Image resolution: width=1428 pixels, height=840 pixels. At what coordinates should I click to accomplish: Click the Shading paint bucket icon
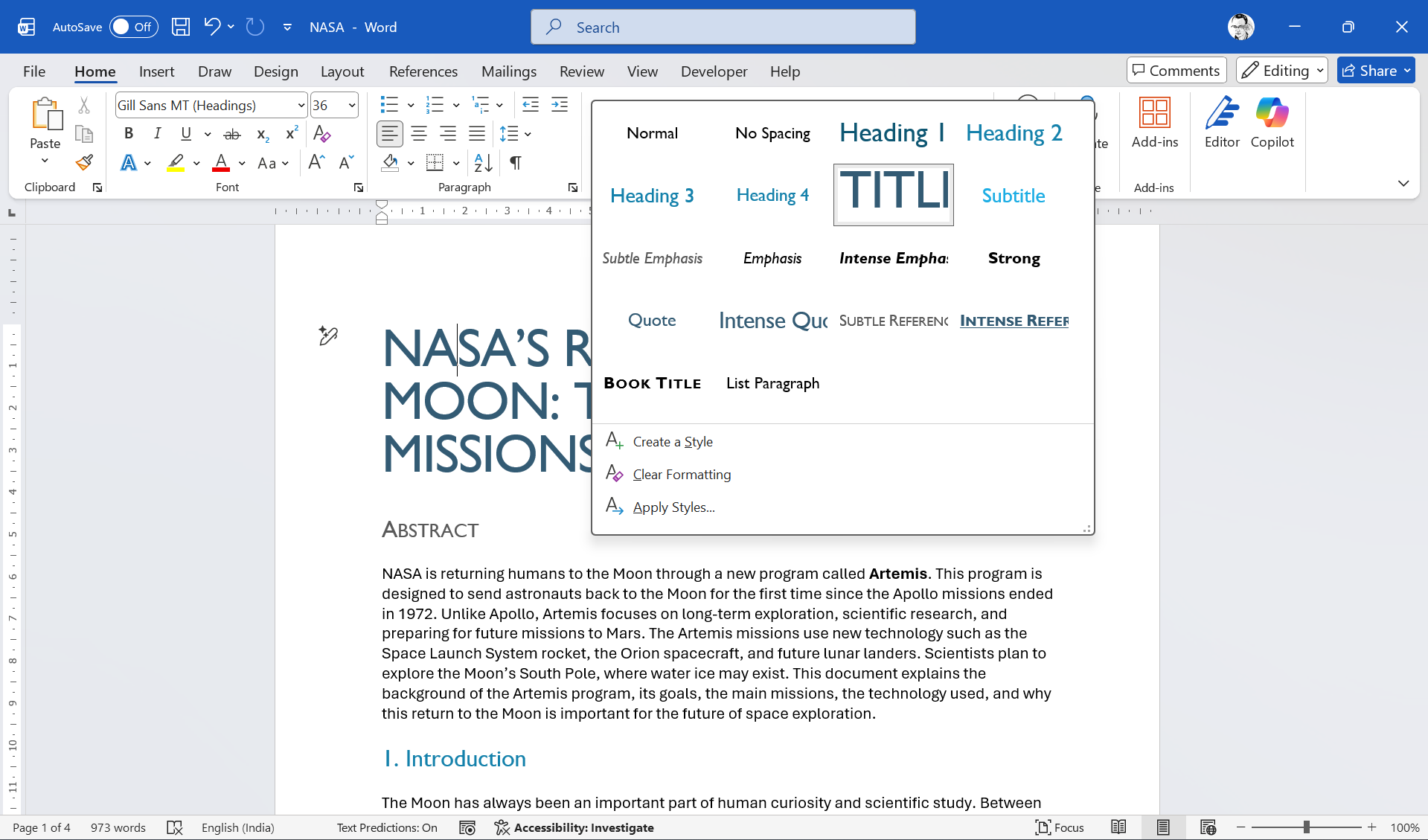(x=391, y=162)
